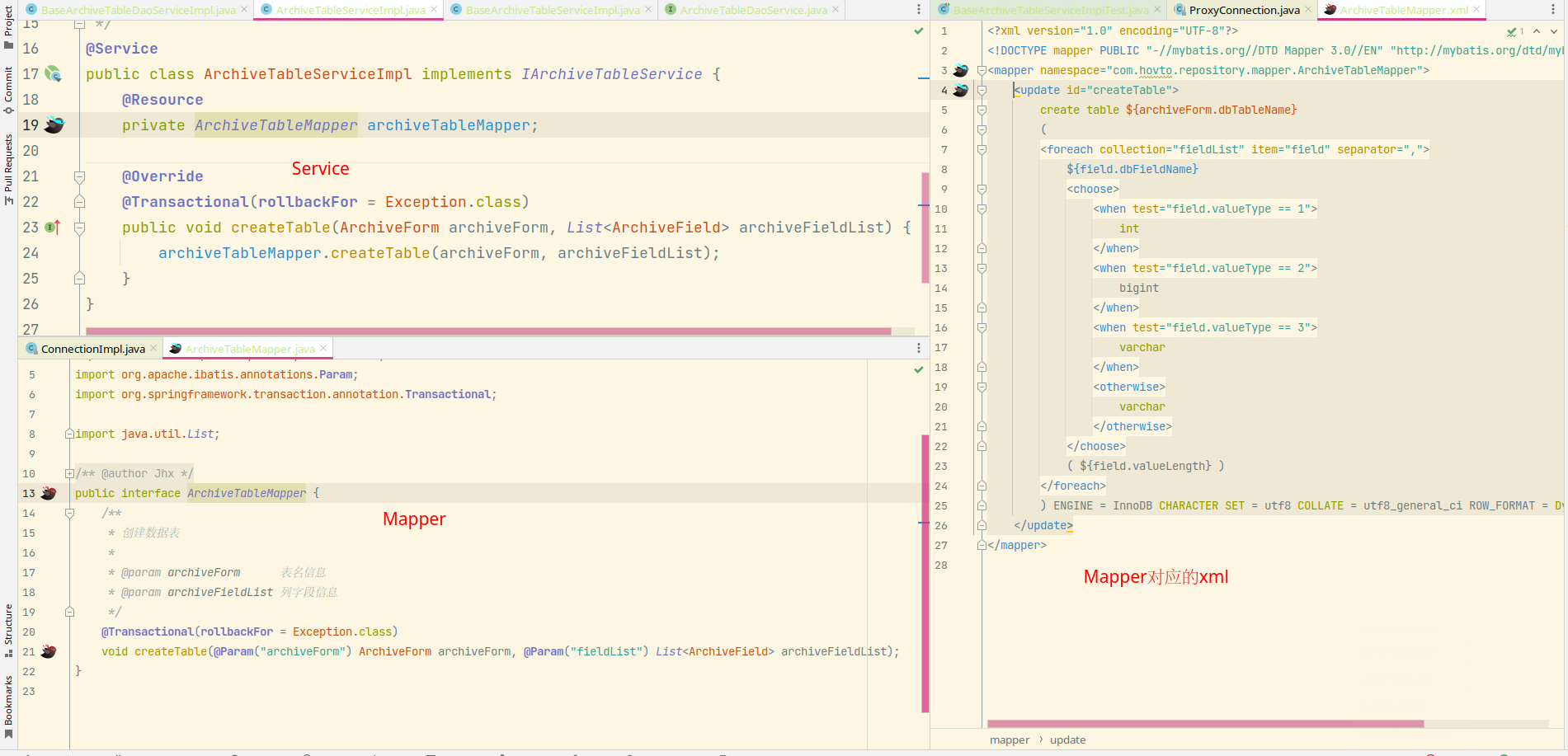Click the horizontal scrollbar under XML editor
The image size is (1568, 756).
pos(1204,724)
